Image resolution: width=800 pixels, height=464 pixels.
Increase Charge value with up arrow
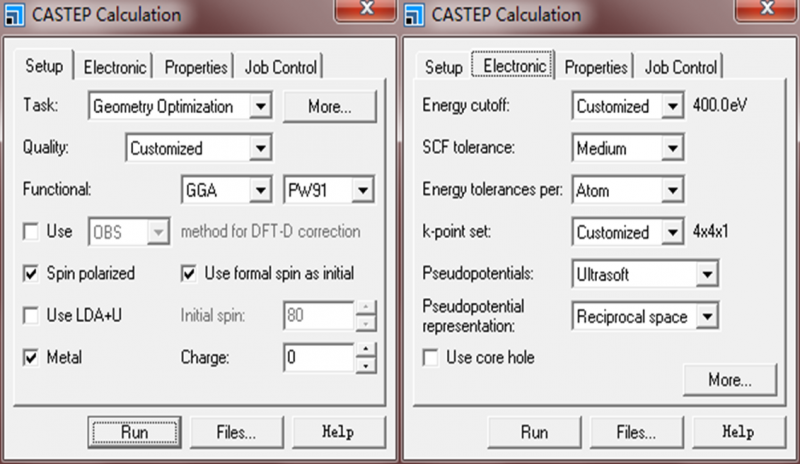click(365, 350)
